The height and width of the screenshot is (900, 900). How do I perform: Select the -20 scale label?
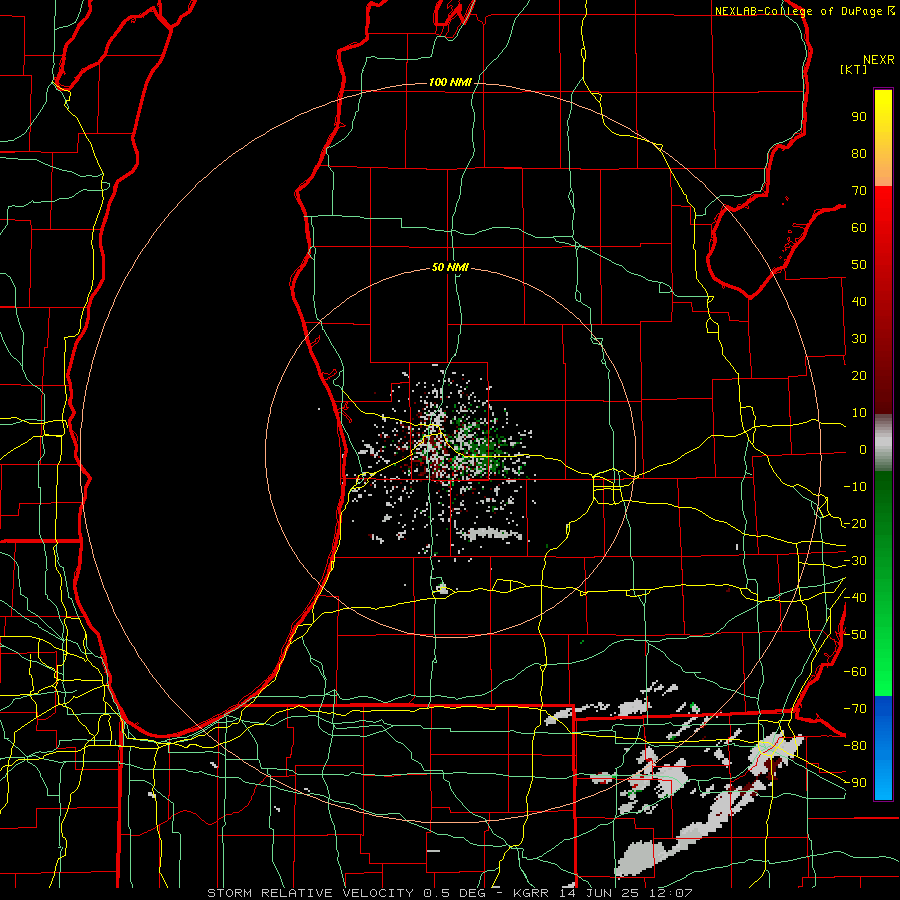point(855,523)
